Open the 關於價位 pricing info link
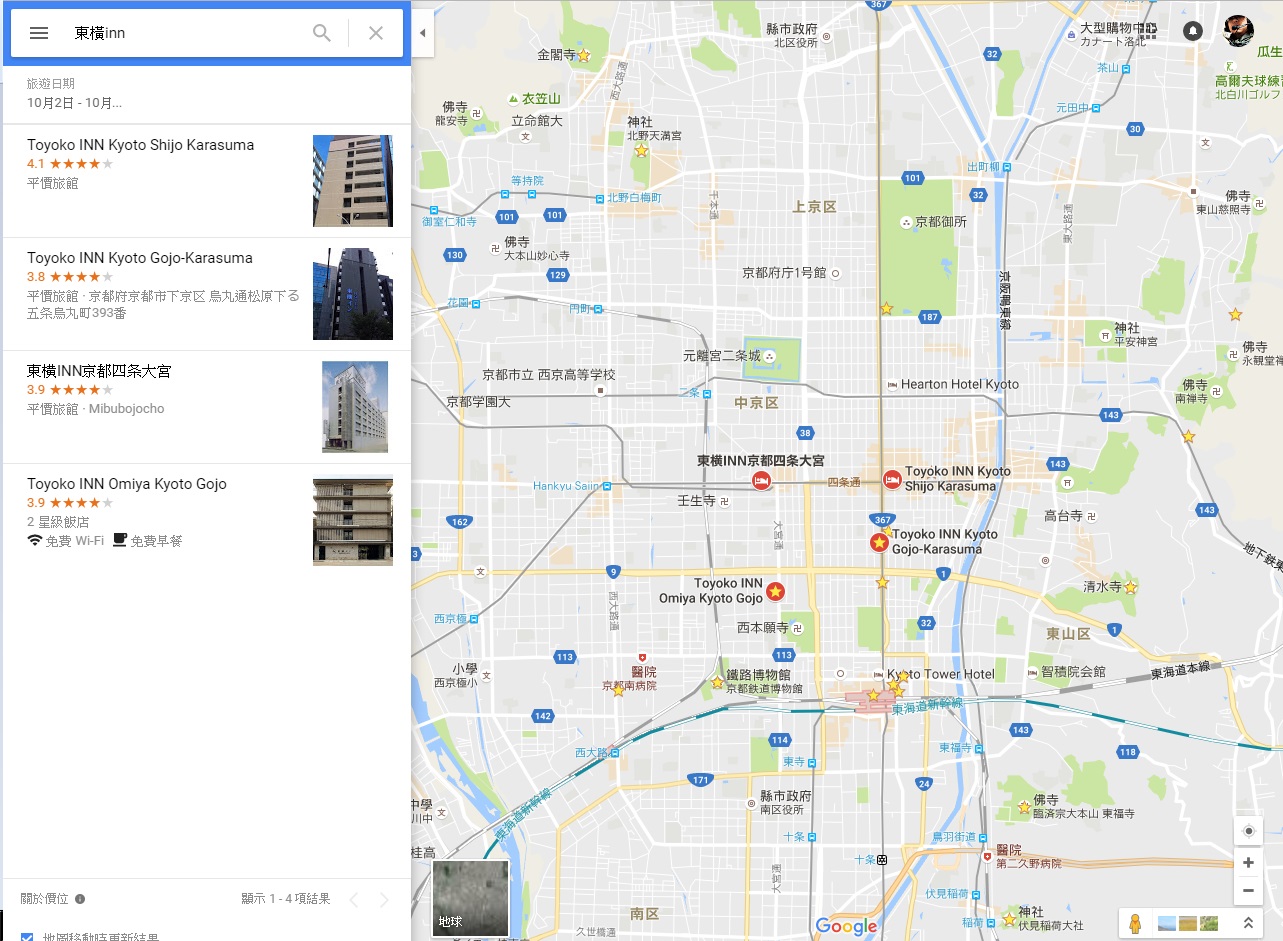Screen dimensions: 1283x941 pos(44,898)
